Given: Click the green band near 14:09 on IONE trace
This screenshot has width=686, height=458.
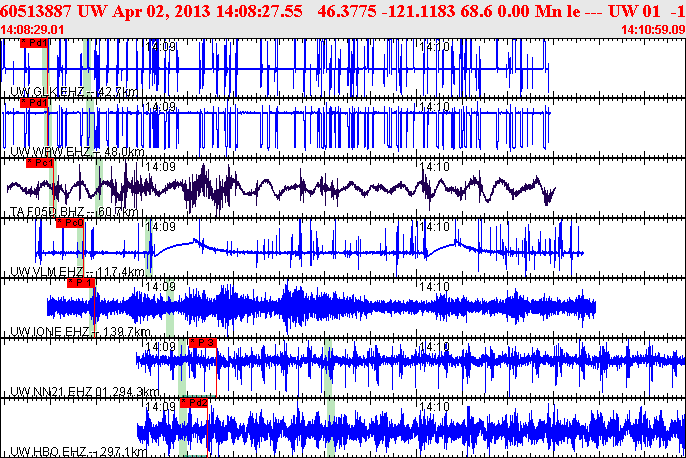Looking at the screenshot, I should (170, 308).
